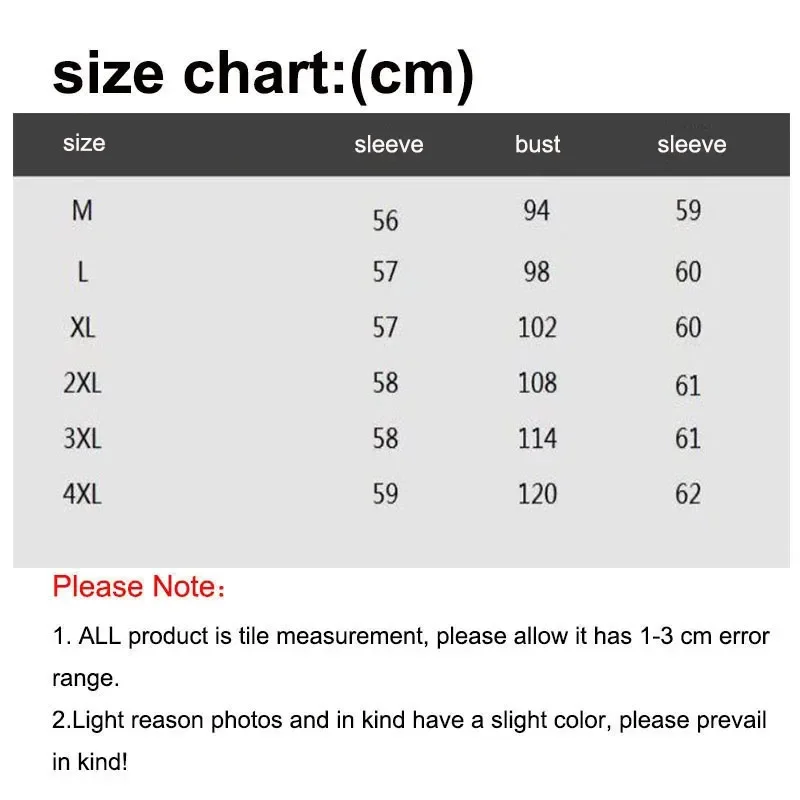Click the note about tile measurement
800x800 pixels.
coord(408,637)
